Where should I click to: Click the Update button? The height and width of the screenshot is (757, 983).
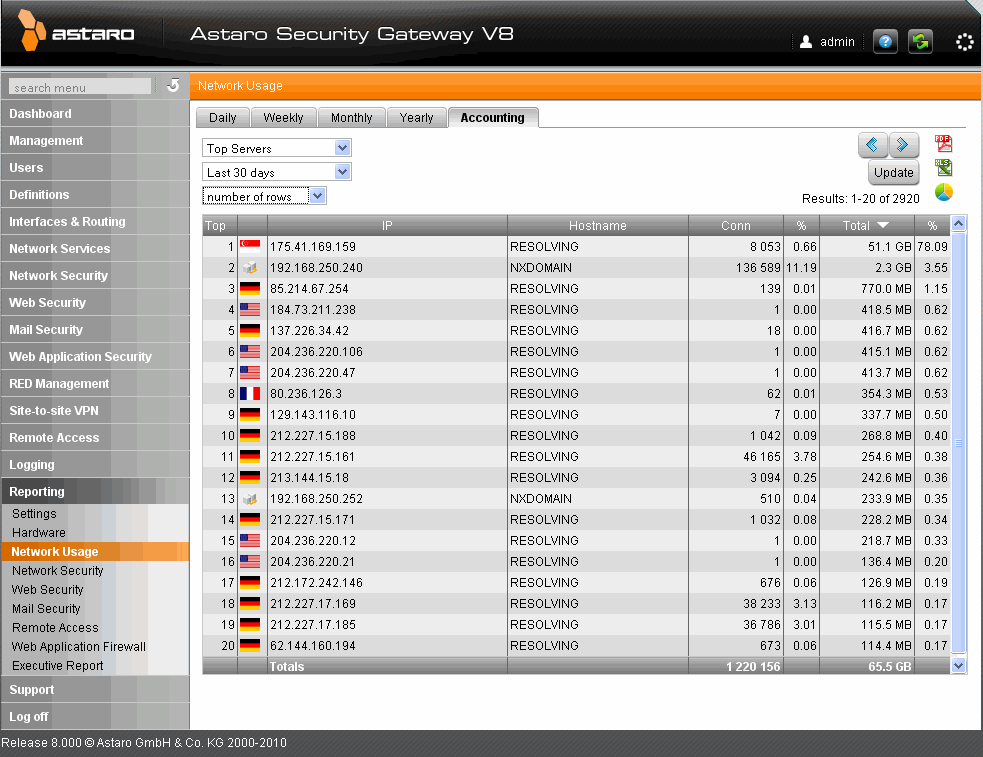893,172
